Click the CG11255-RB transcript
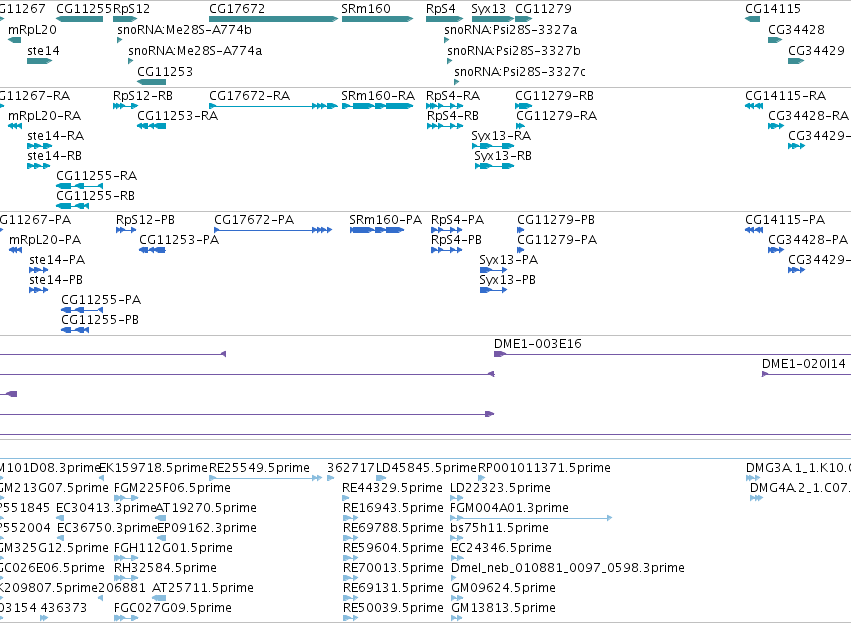Viewport: 851px width, 623px height. pyautogui.click(x=72, y=206)
